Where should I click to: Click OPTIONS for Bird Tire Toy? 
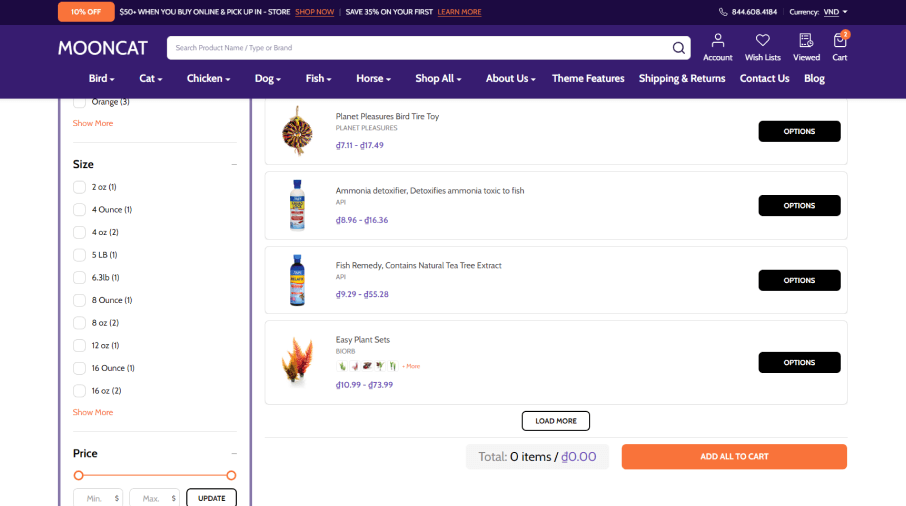click(x=799, y=131)
